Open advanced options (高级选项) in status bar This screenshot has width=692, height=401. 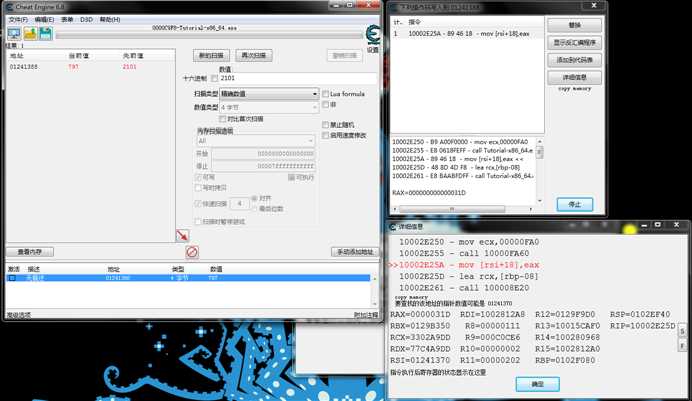[19, 315]
